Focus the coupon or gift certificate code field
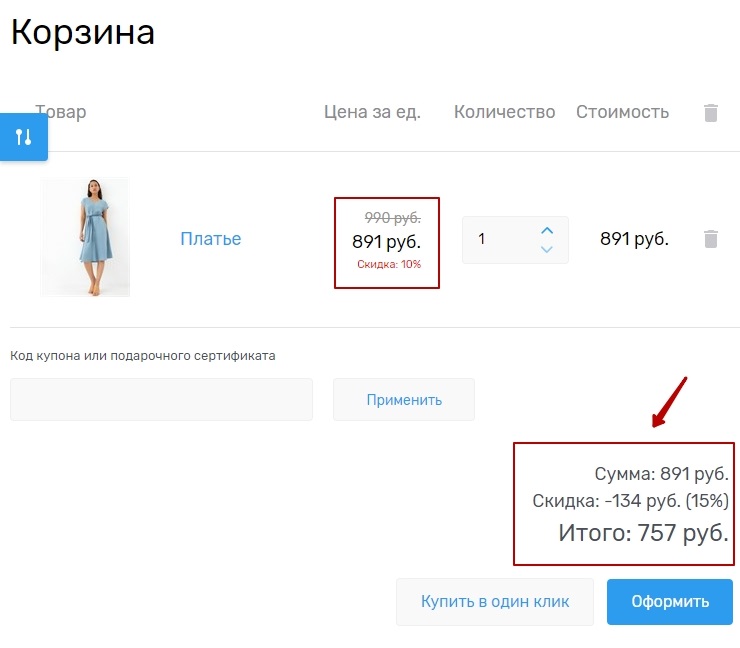The width and height of the screenshot is (740, 648). point(161,400)
